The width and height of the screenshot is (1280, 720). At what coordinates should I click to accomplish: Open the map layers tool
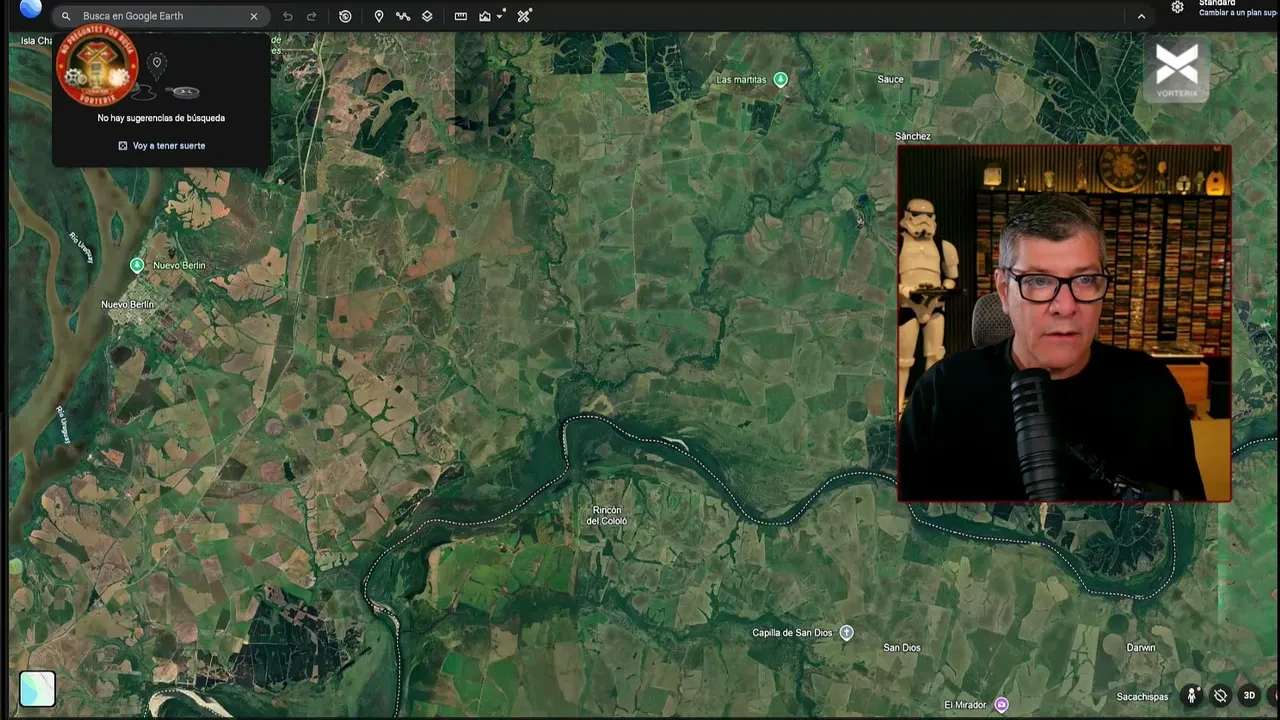427,16
